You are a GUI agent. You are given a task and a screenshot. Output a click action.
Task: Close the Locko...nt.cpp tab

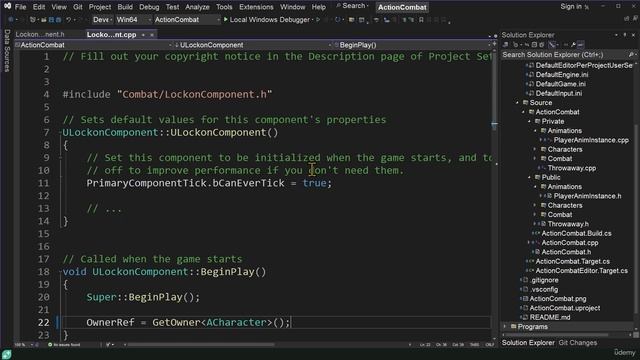tap(152, 35)
